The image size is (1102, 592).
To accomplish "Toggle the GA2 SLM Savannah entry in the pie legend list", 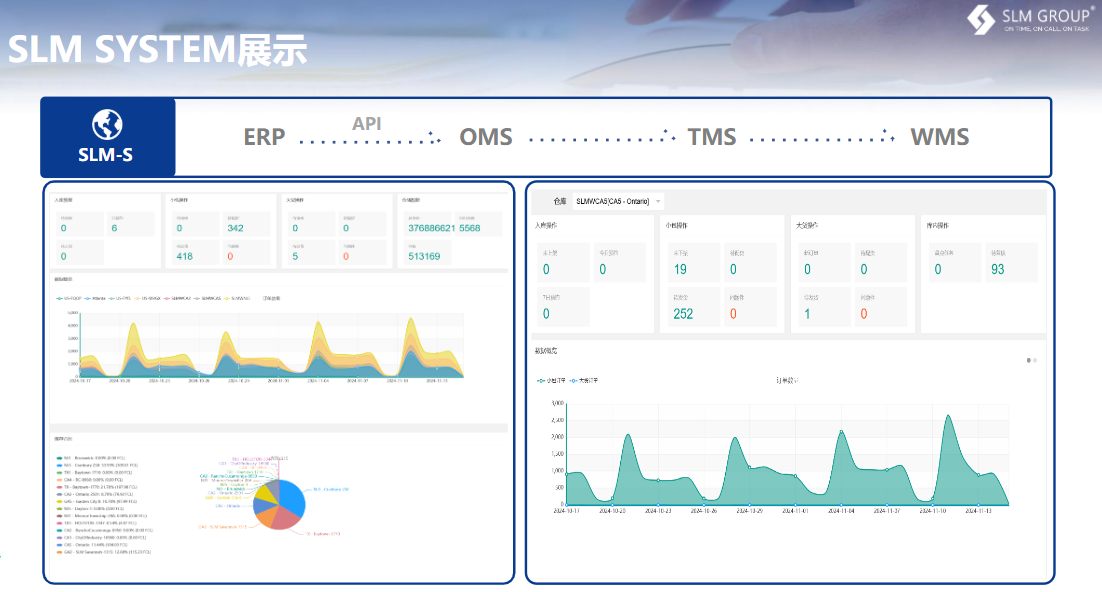I will [103, 552].
